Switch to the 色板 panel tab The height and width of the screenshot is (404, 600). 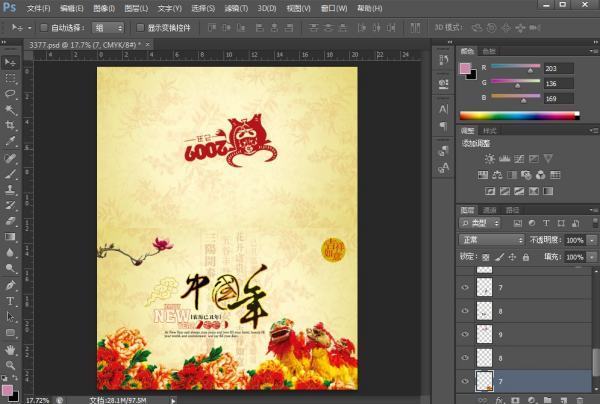pos(489,50)
